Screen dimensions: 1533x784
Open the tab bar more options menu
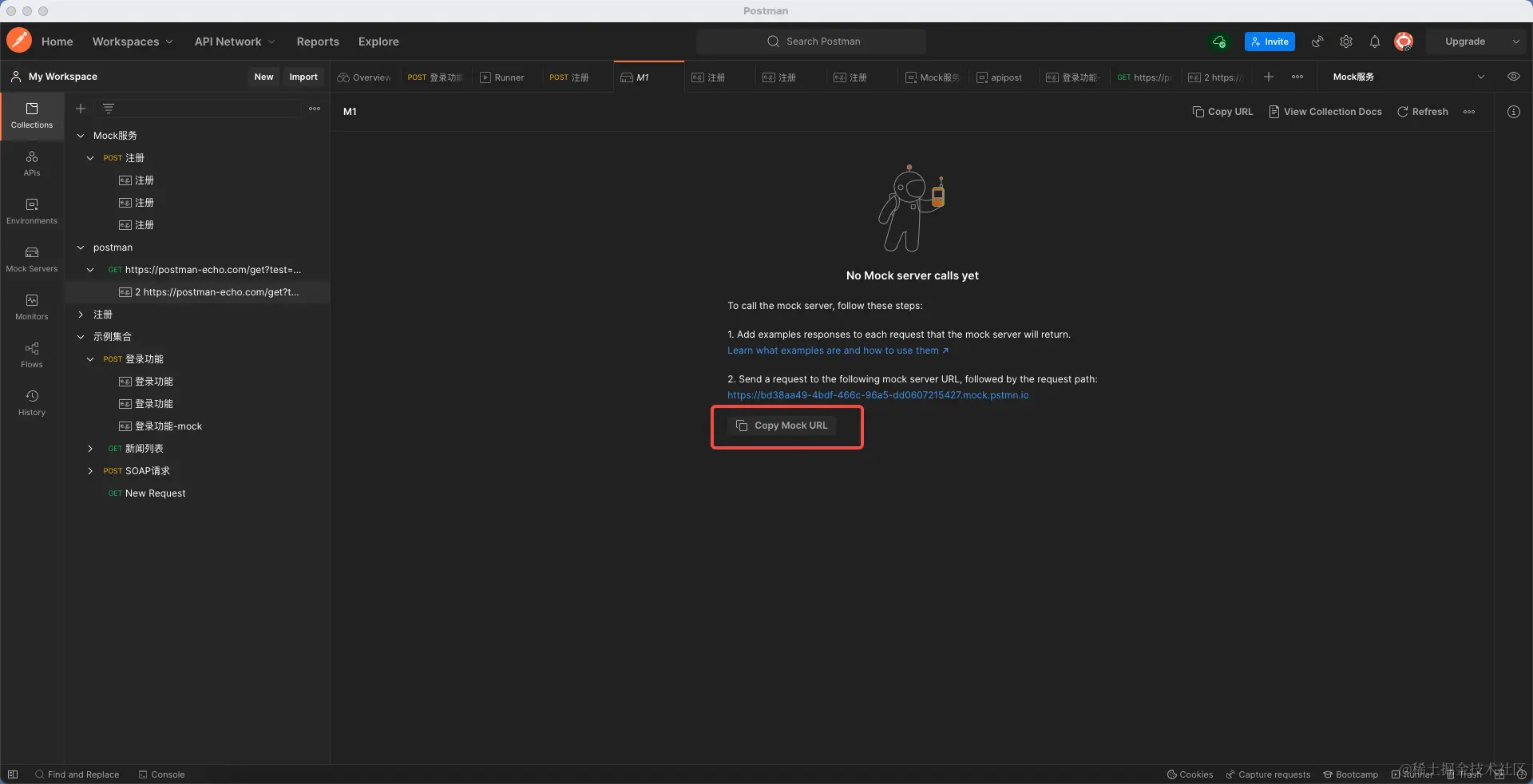tap(1297, 77)
